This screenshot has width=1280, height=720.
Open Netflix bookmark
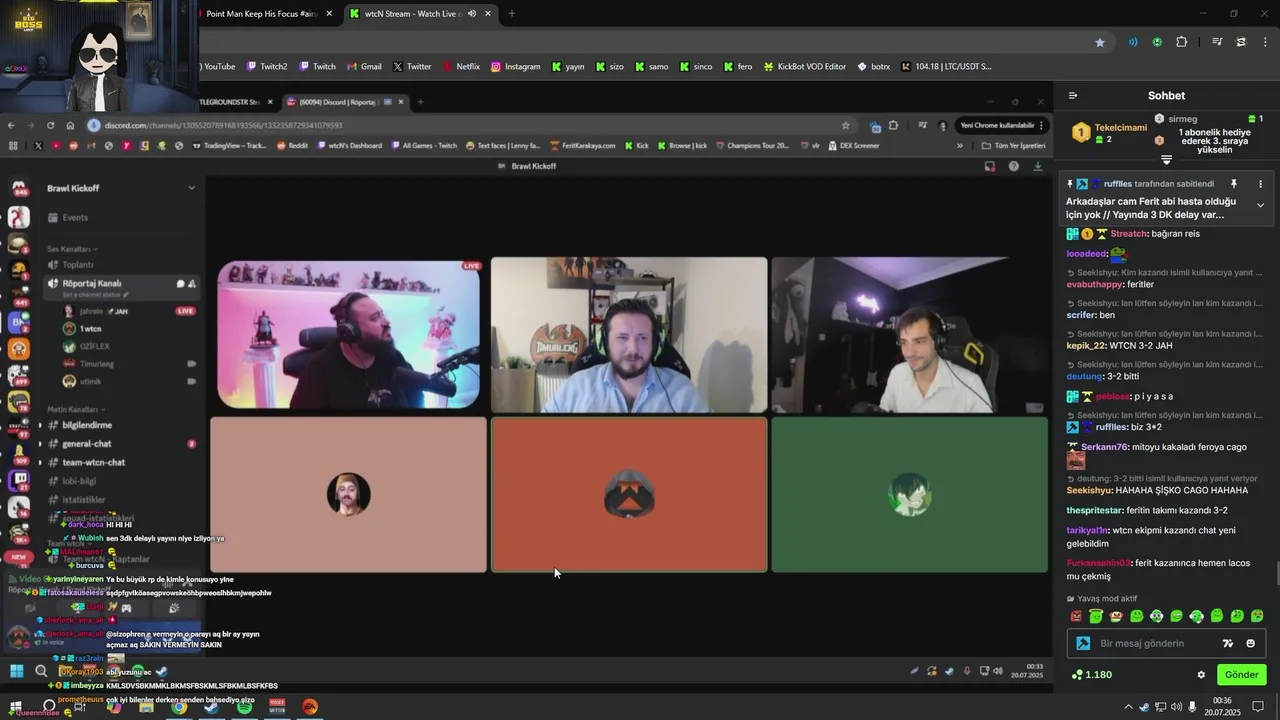tap(461, 67)
